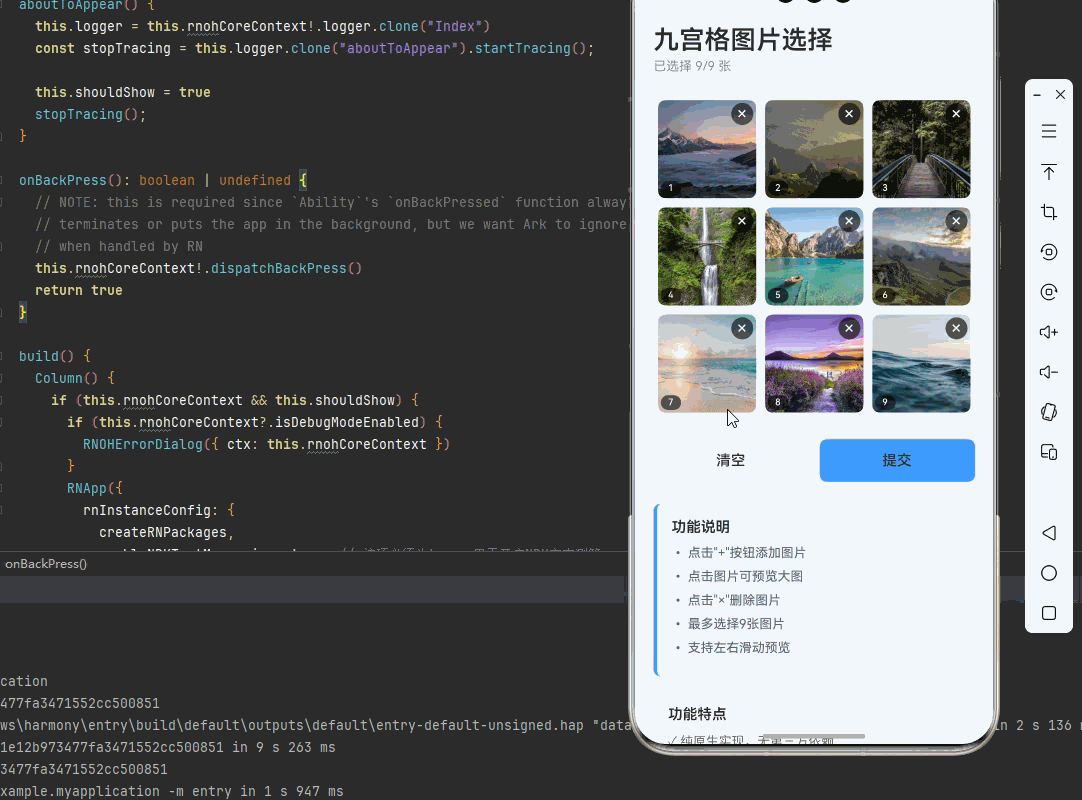The image size is (1082, 800).
Task: Preview cloudy valley thumbnail number 6
Action: tap(921, 256)
